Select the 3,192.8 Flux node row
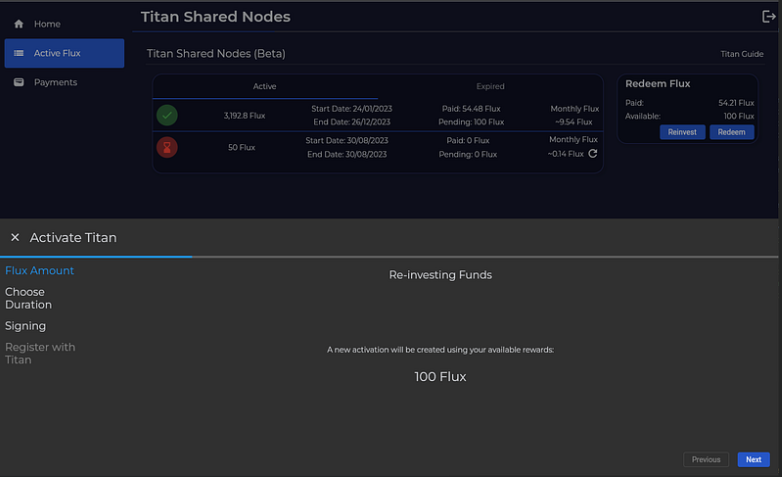The image size is (782, 477). point(245,115)
